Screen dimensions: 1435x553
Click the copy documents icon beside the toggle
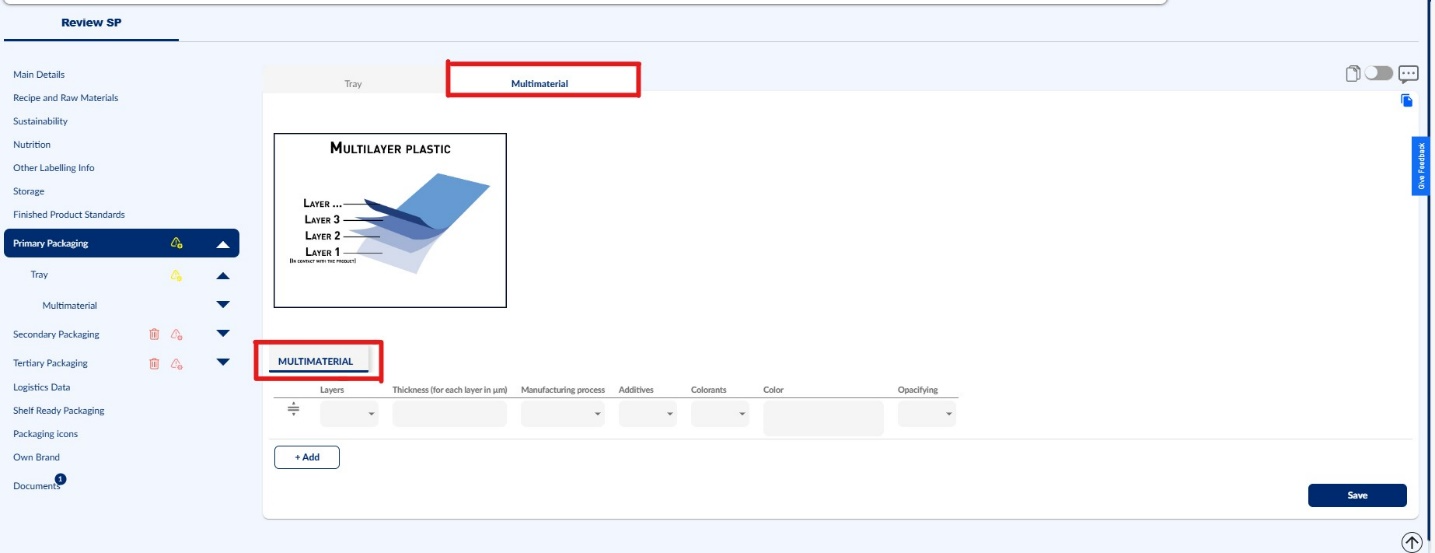pyautogui.click(x=1353, y=74)
